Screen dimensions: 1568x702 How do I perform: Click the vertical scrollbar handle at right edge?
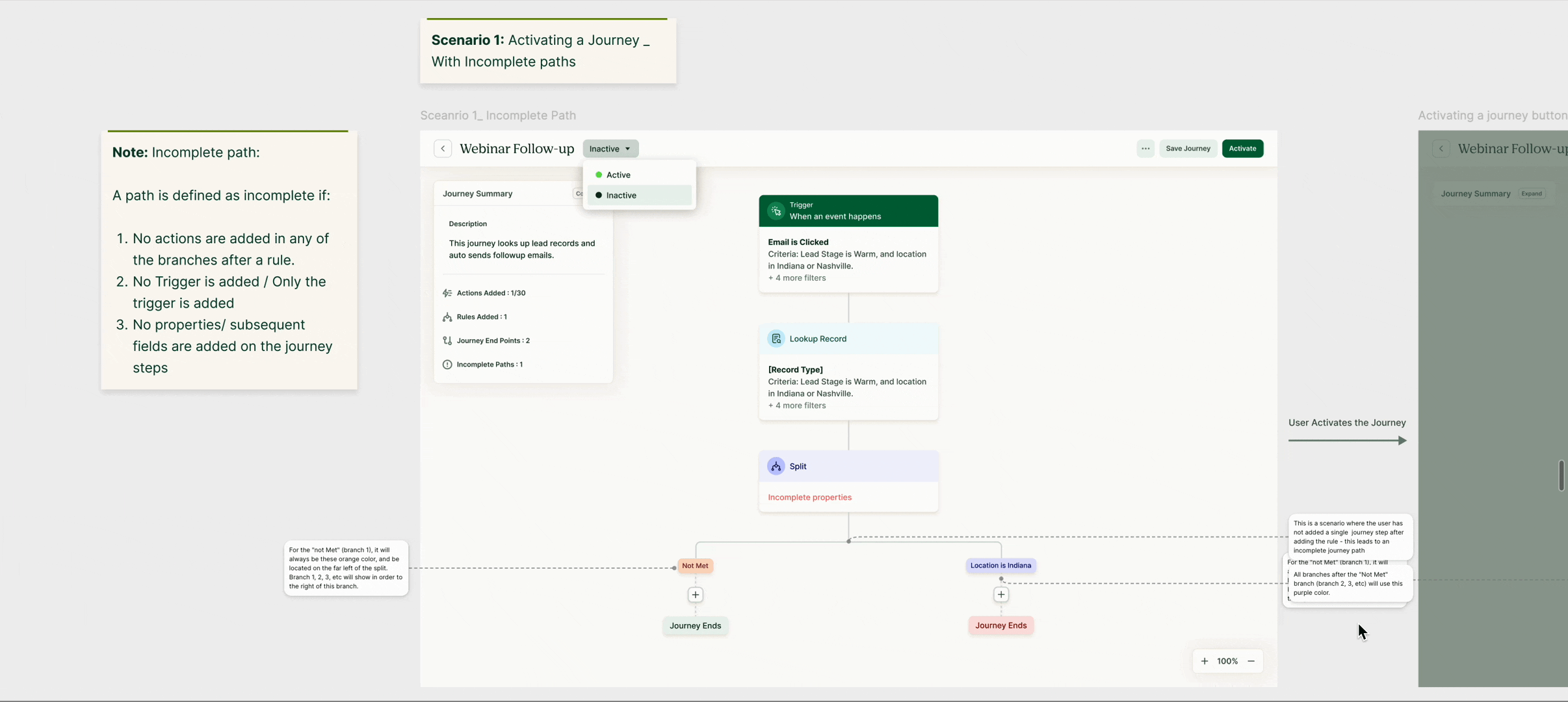(x=1561, y=475)
